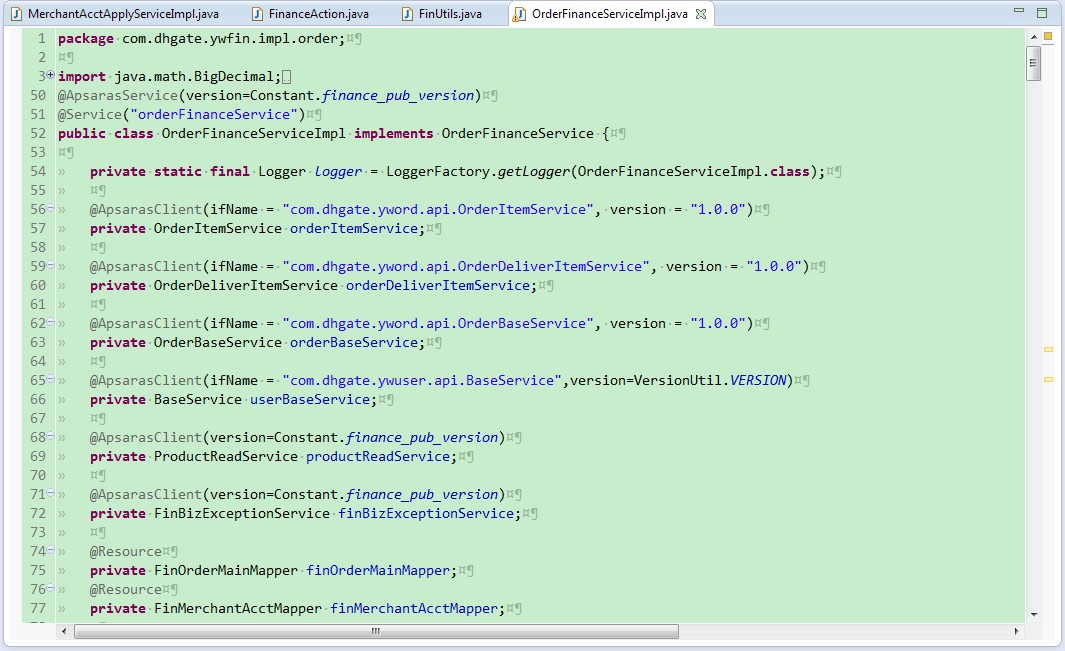This screenshot has height=651, width=1065.
Task: Click orderItemService field on line 57
Action: [353, 229]
